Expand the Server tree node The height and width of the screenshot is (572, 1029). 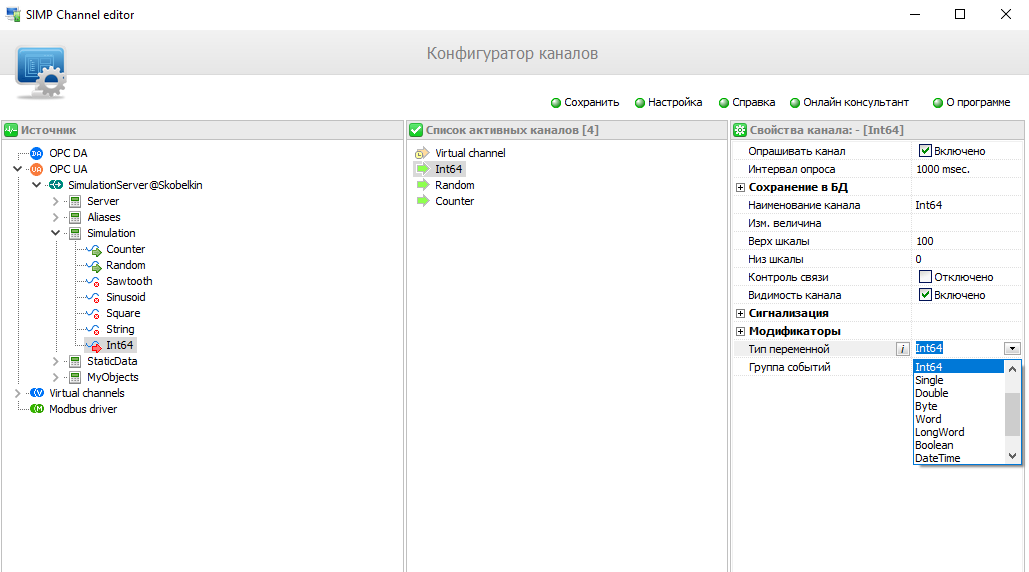tap(56, 201)
